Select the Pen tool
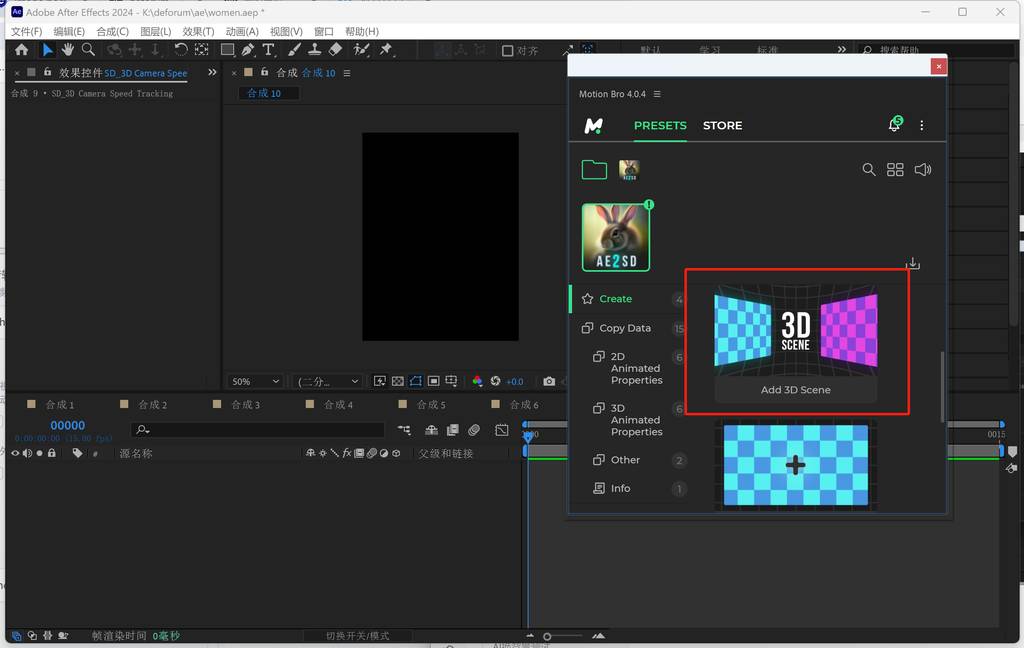The width and height of the screenshot is (1024, 648). pos(247,50)
